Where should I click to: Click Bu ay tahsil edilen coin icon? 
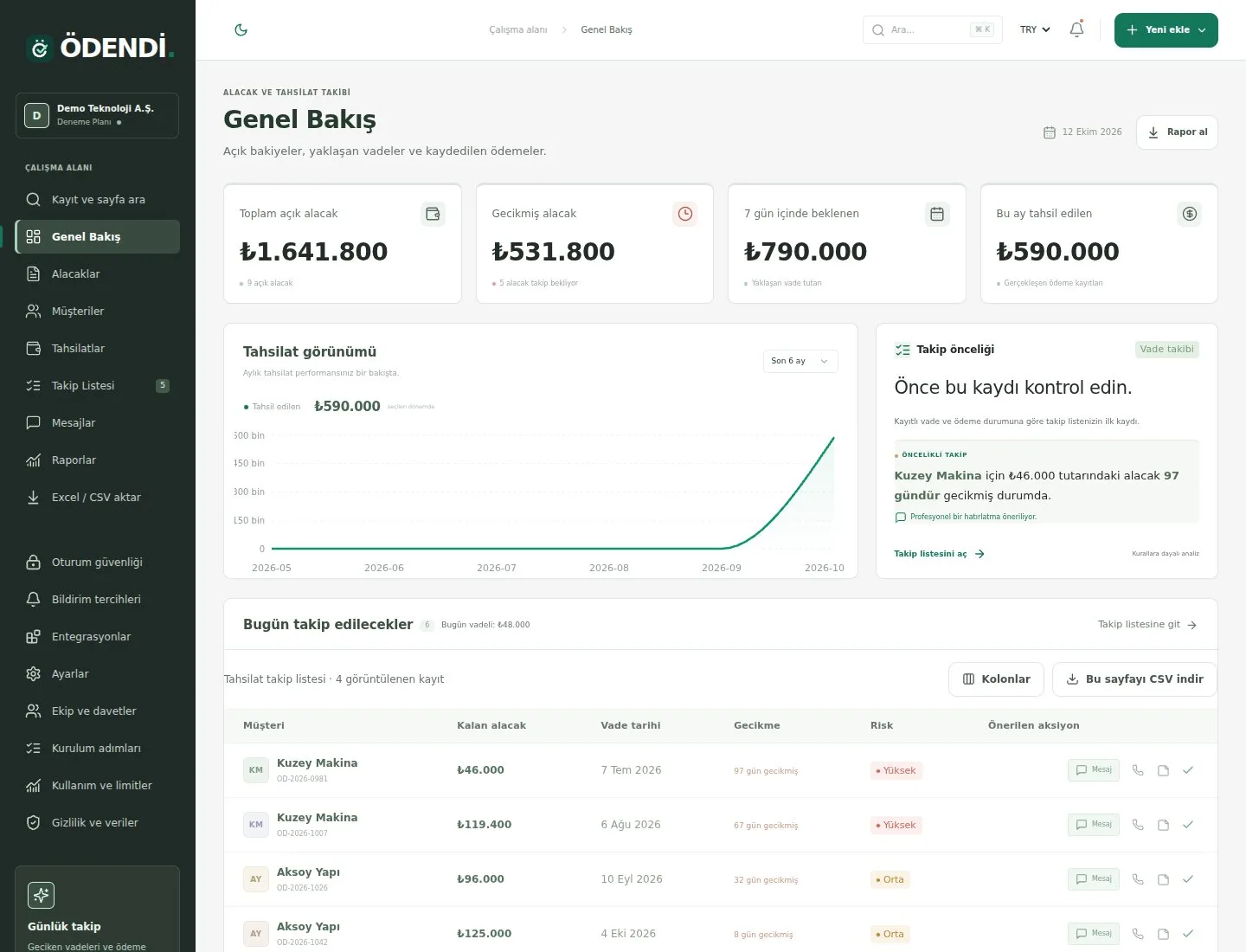[x=1190, y=214]
